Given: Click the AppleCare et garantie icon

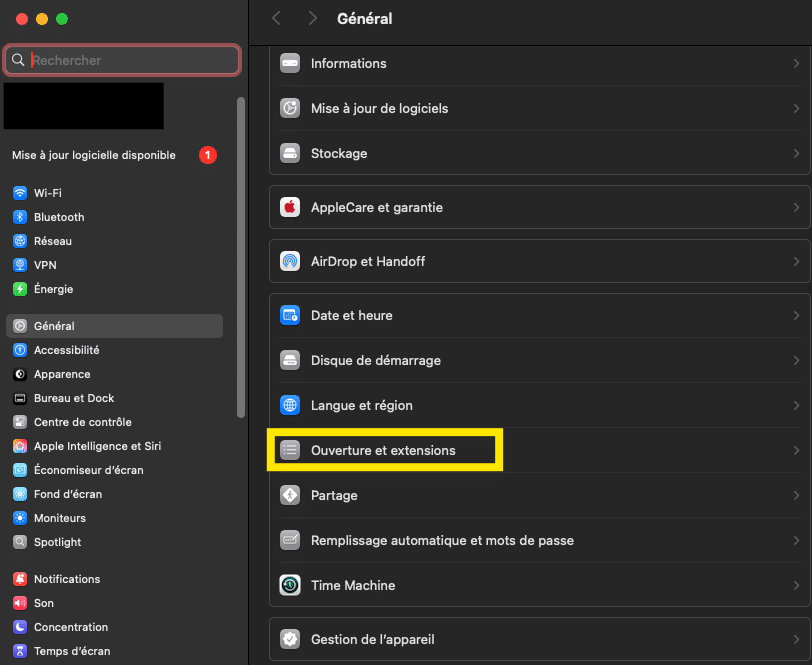Looking at the screenshot, I should [290, 207].
